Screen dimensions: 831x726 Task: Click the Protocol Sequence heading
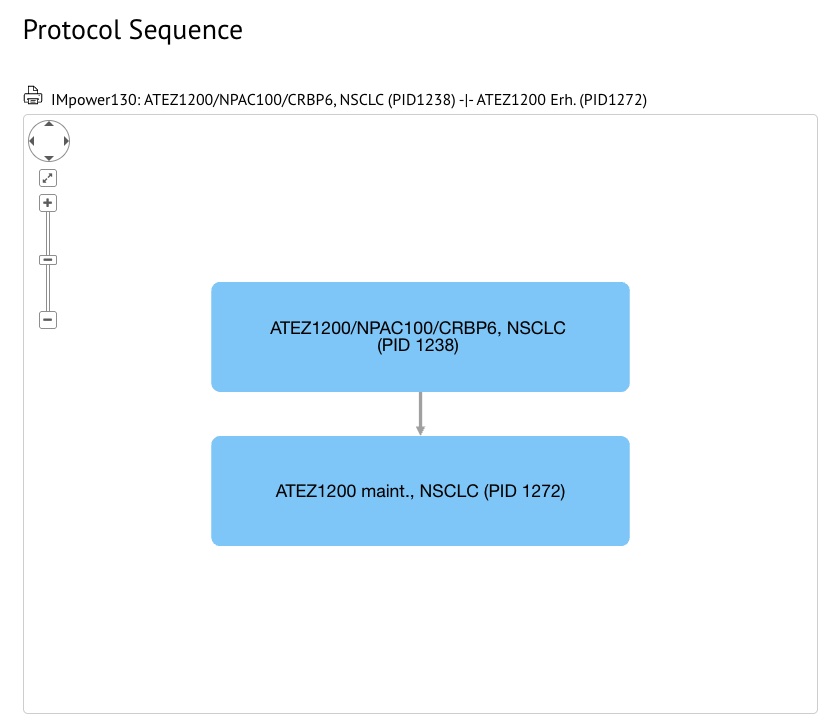[x=133, y=30]
